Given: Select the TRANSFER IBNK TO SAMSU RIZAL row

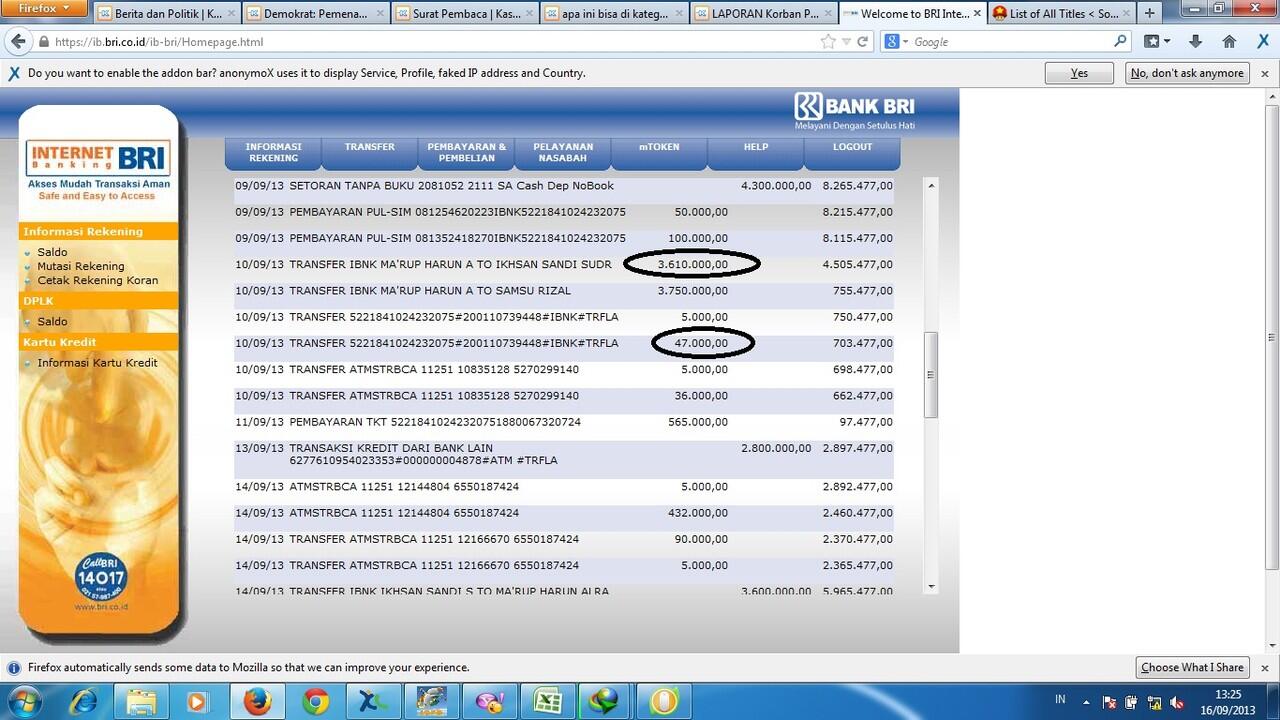Looking at the screenshot, I should 564,290.
